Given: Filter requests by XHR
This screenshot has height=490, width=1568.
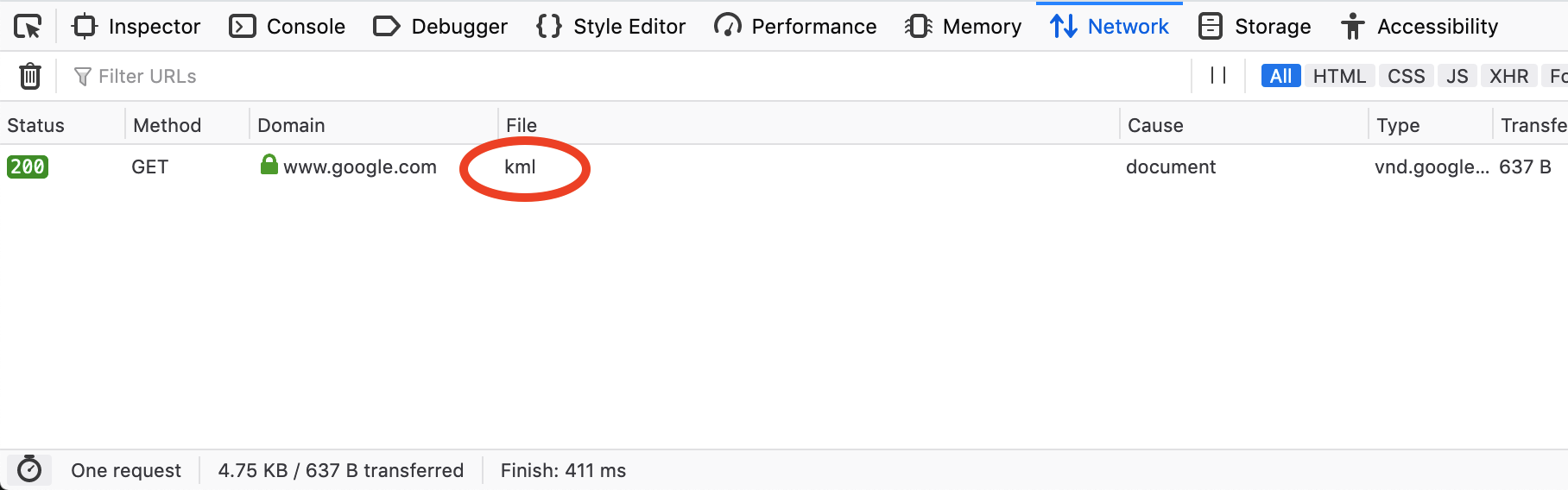Looking at the screenshot, I should pyautogui.click(x=1508, y=76).
